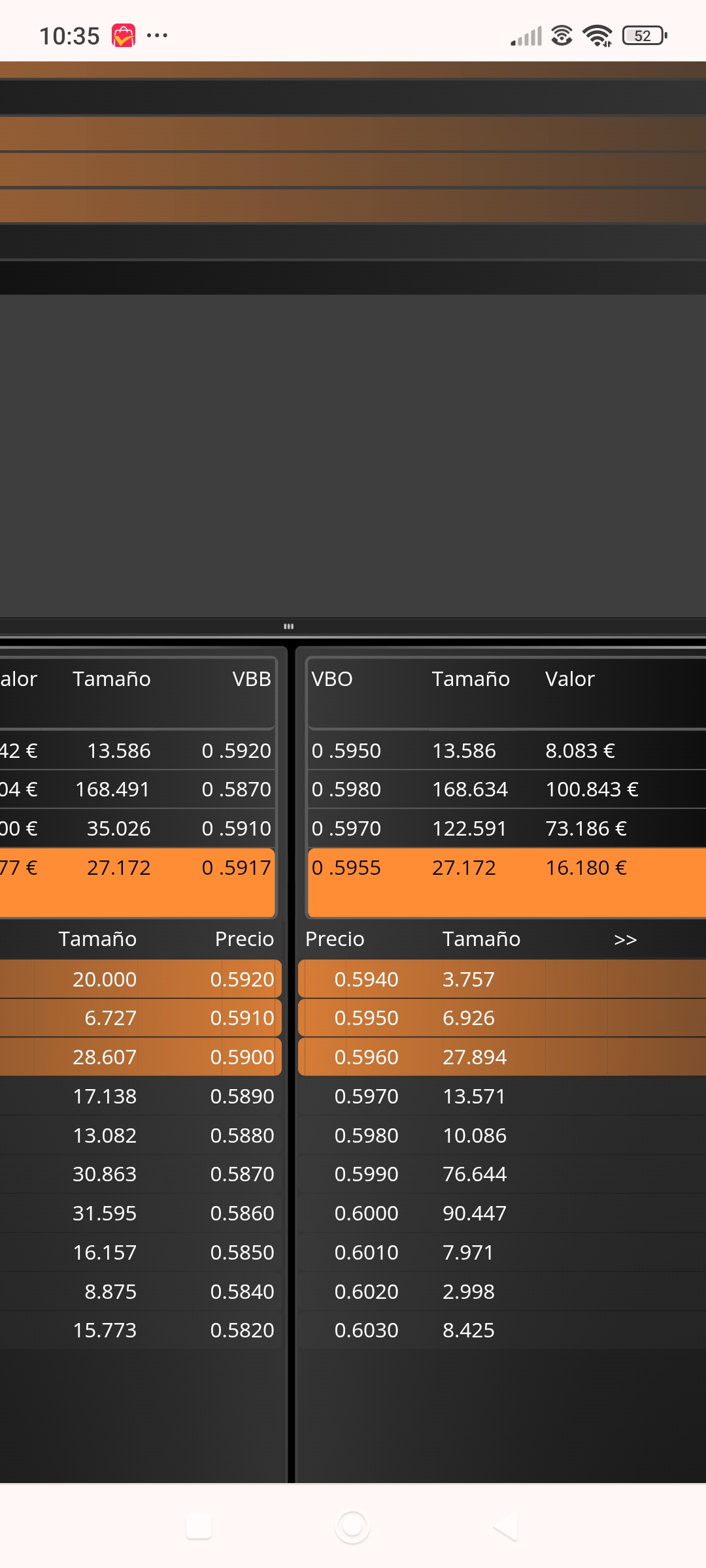
Task: Tap the Android home circle button
Action: pyautogui.click(x=352, y=1526)
